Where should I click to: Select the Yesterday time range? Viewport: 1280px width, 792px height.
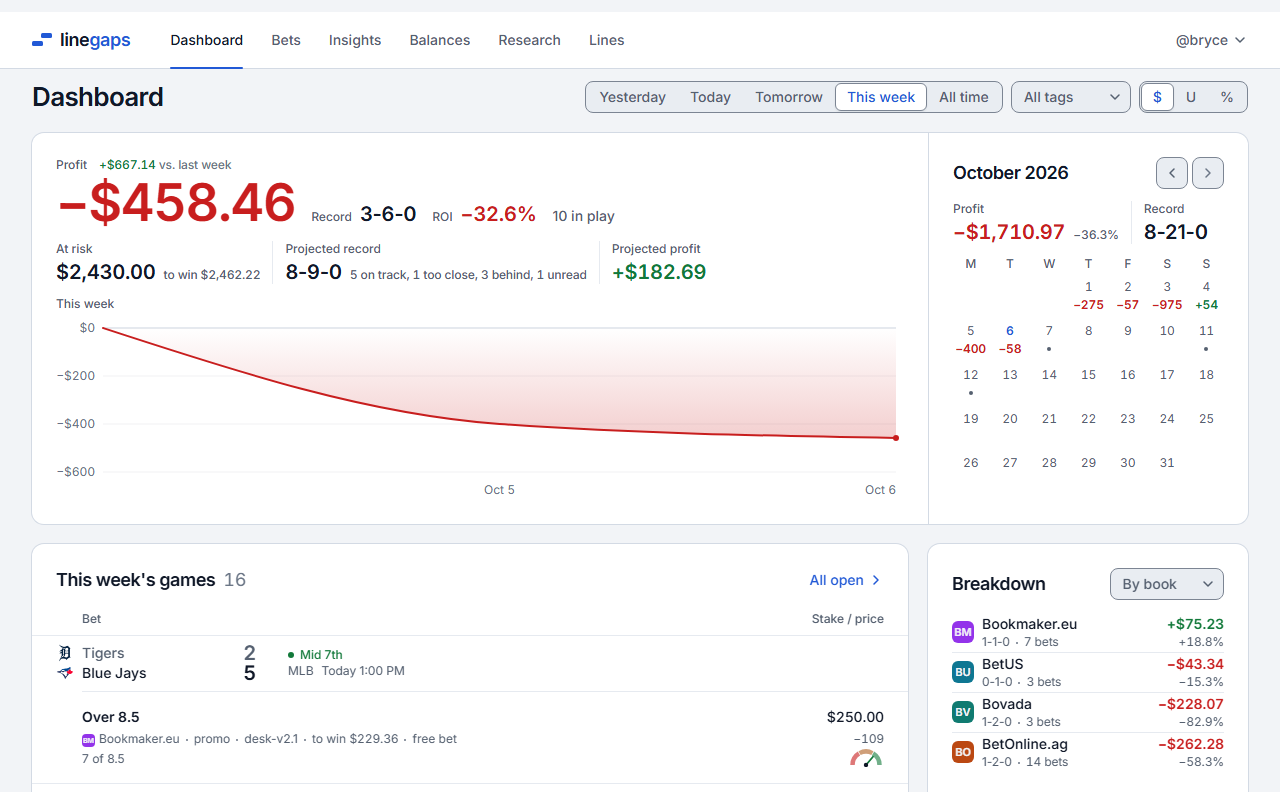(x=633, y=97)
